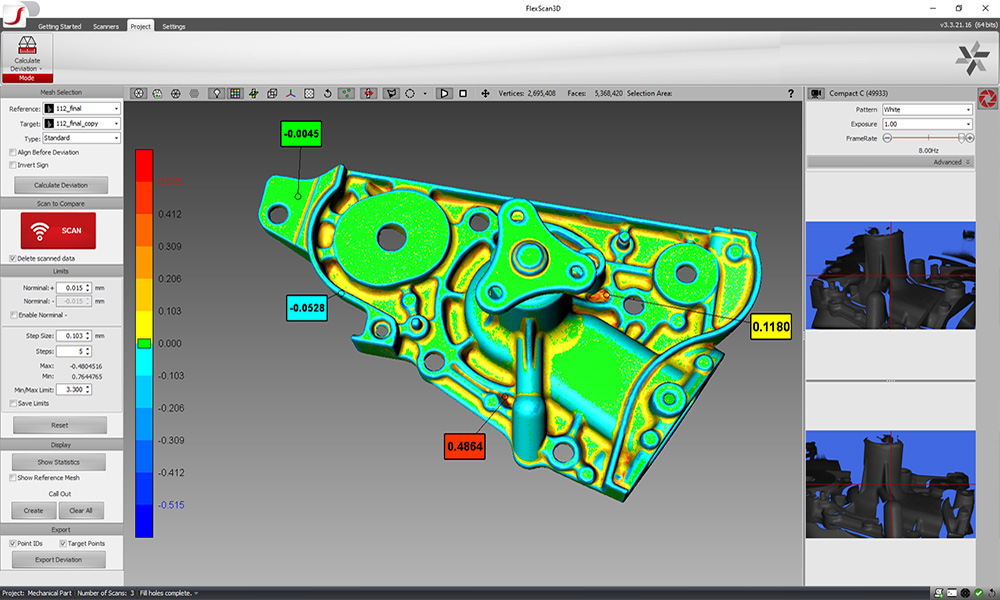The image size is (1000, 600).
Task: Enable Align Before Deviation checkbox
Action: point(12,152)
